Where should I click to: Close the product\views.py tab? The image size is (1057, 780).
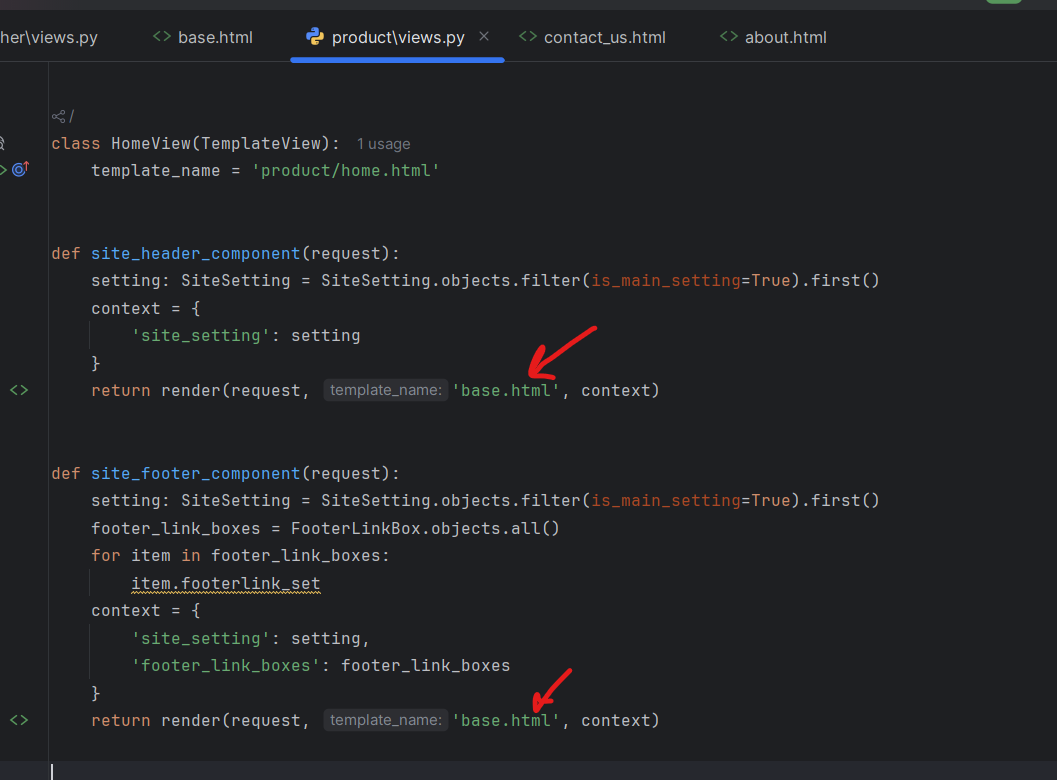coord(484,36)
